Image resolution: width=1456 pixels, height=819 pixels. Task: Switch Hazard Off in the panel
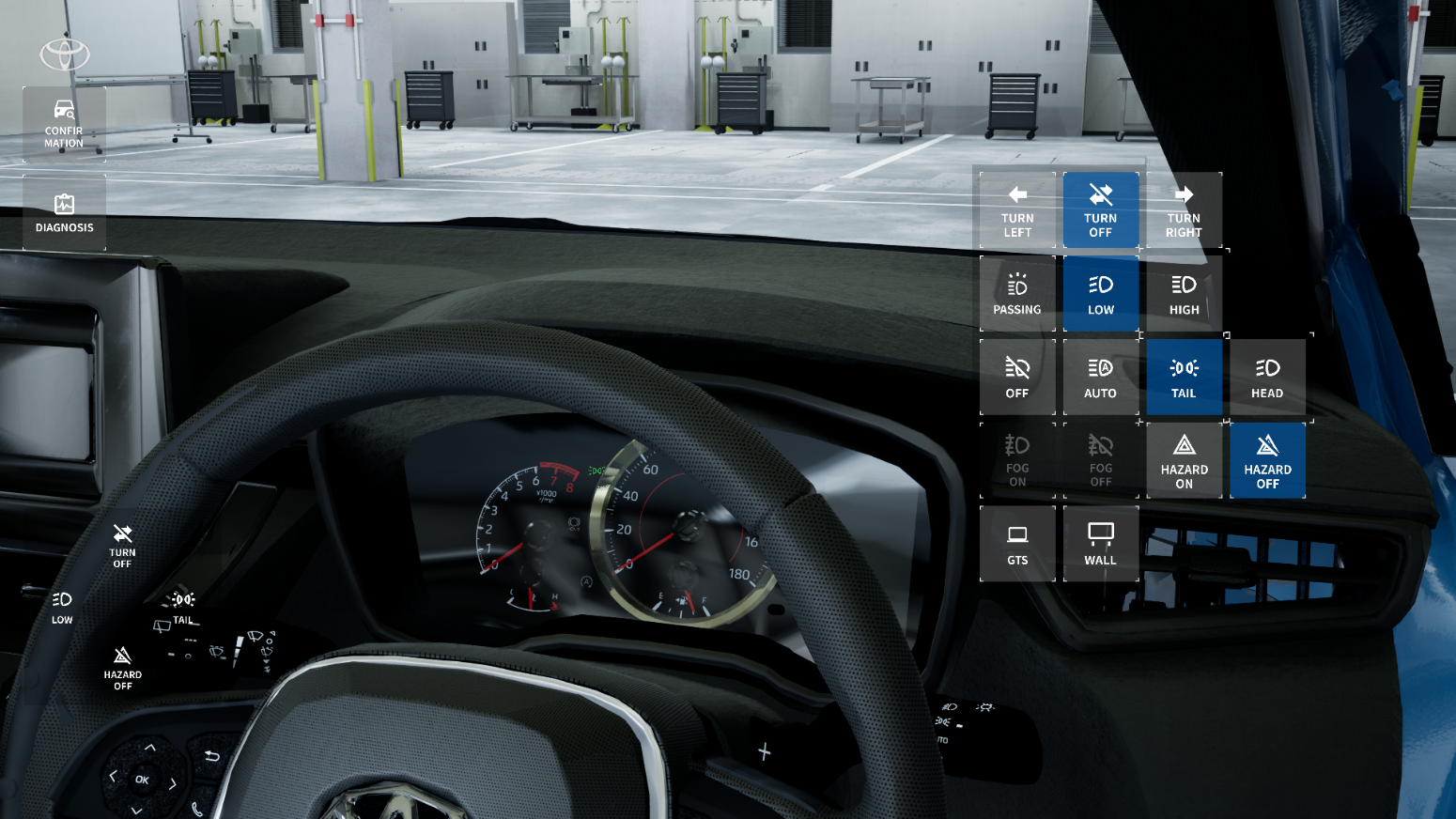point(1267,461)
